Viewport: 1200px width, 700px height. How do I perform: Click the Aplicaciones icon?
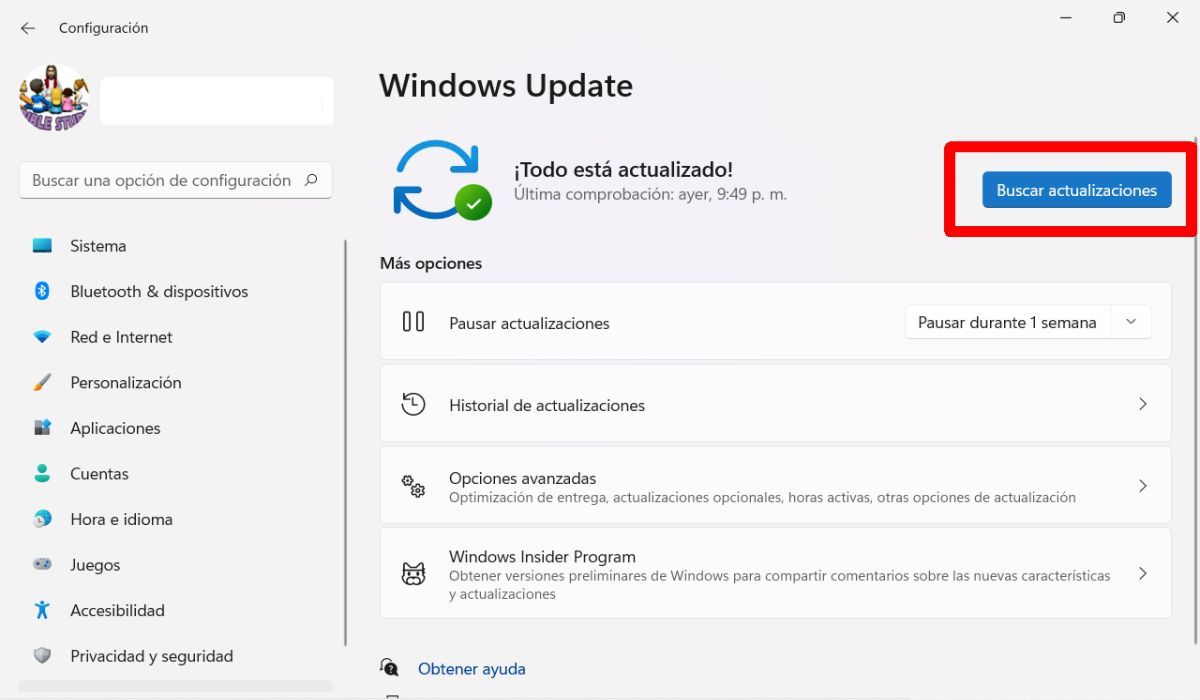[42, 428]
